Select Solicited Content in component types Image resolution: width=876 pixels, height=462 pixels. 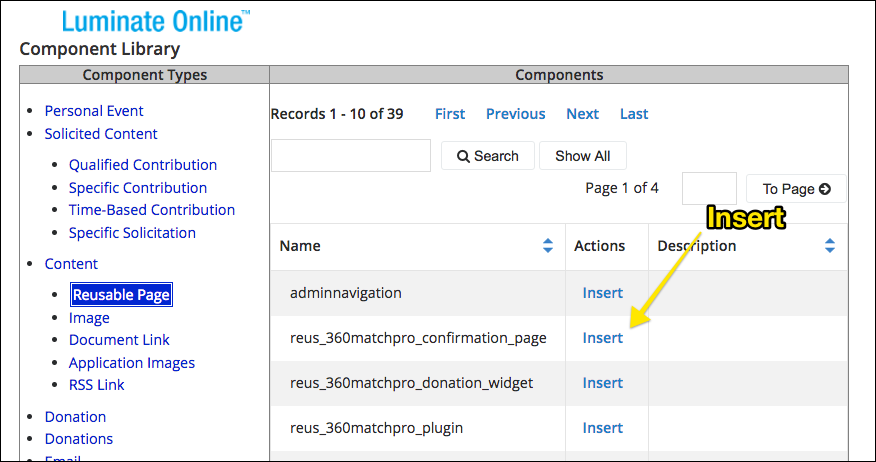pyautogui.click(x=101, y=134)
